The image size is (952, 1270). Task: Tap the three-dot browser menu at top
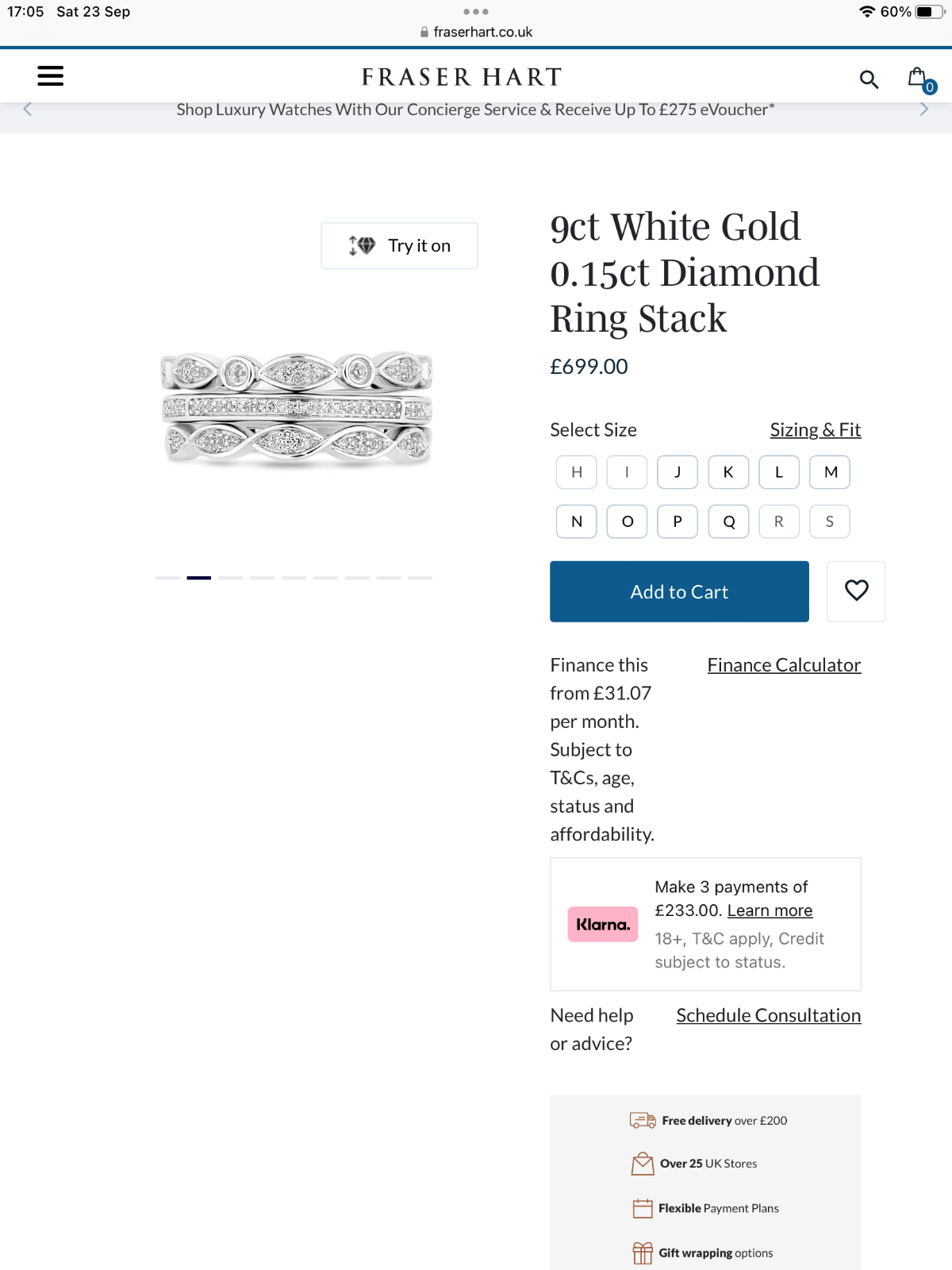476,12
